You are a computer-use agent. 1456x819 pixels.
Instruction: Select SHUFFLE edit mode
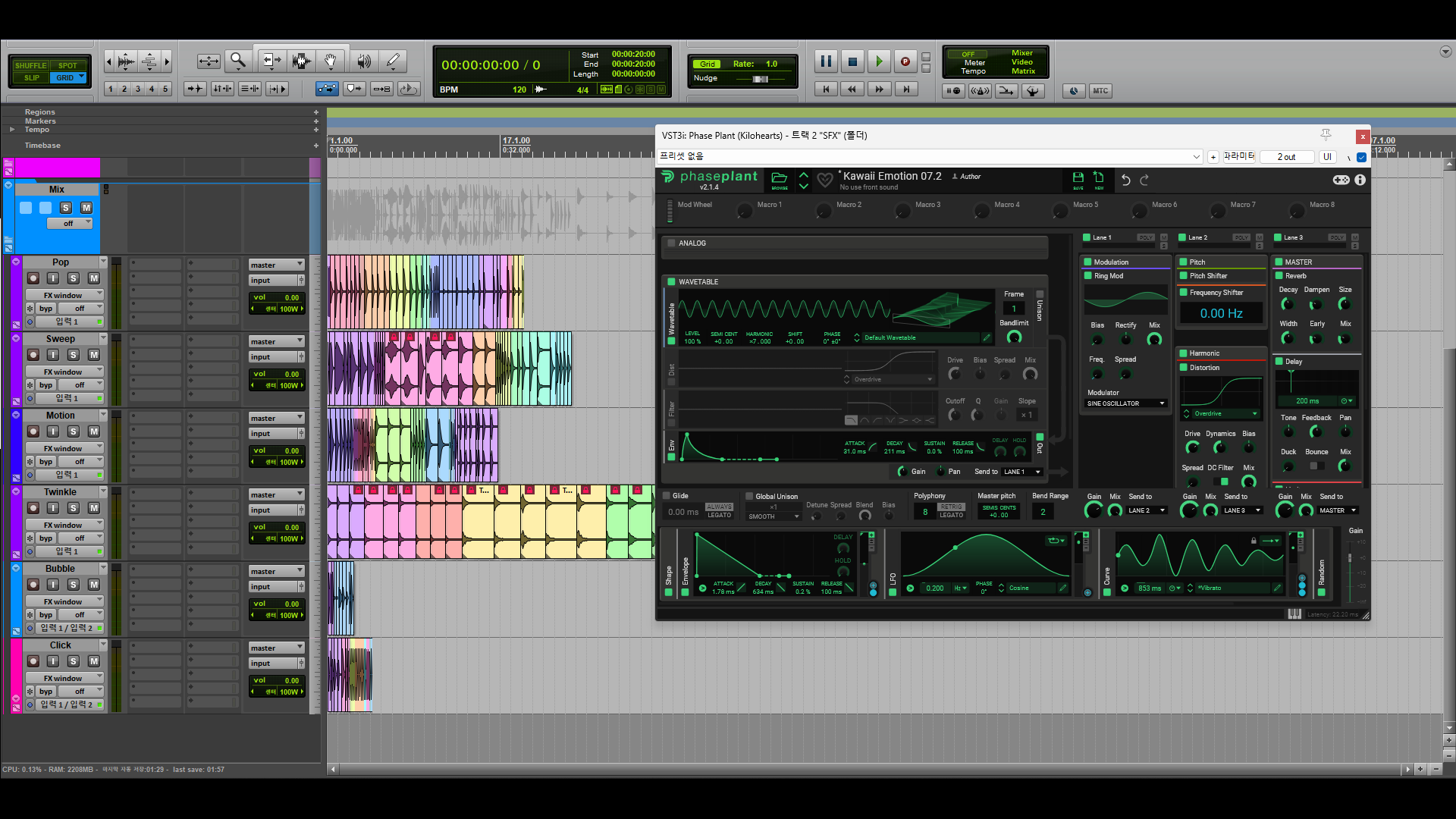click(31, 66)
